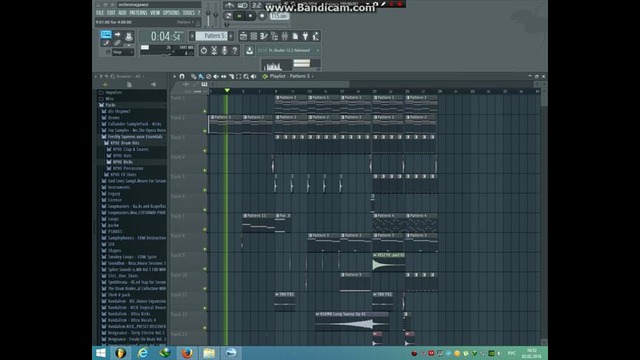The width and height of the screenshot is (640, 360).
Task: Open the one-click audio recording microphone icon
Action: point(224,50)
